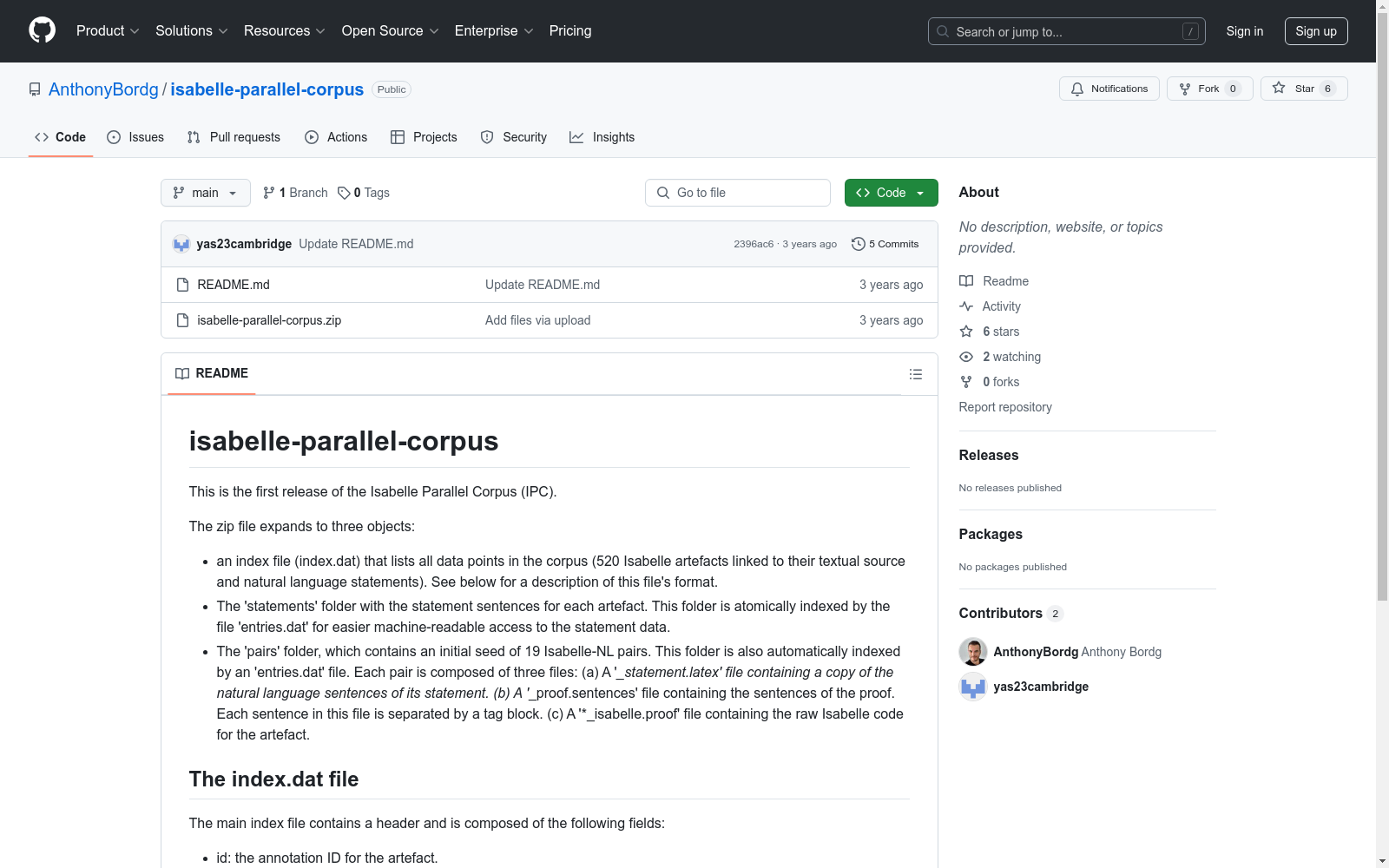Screen dimensions: 1389x868
Task: Click the branch icon beside 1 Branch
Action: click(x=269, y=193)
